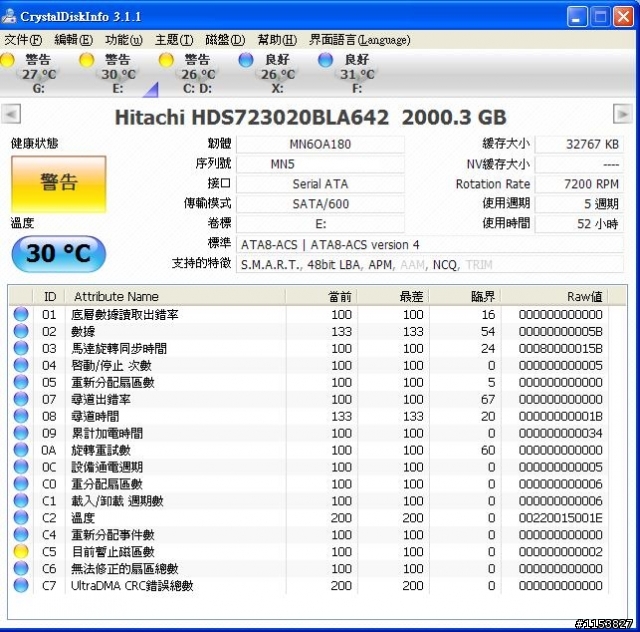Image resolution: width=640 pixels, height=632 pixels.
Task: Click raw value 00220015001E
Action: tap(560, 518)
